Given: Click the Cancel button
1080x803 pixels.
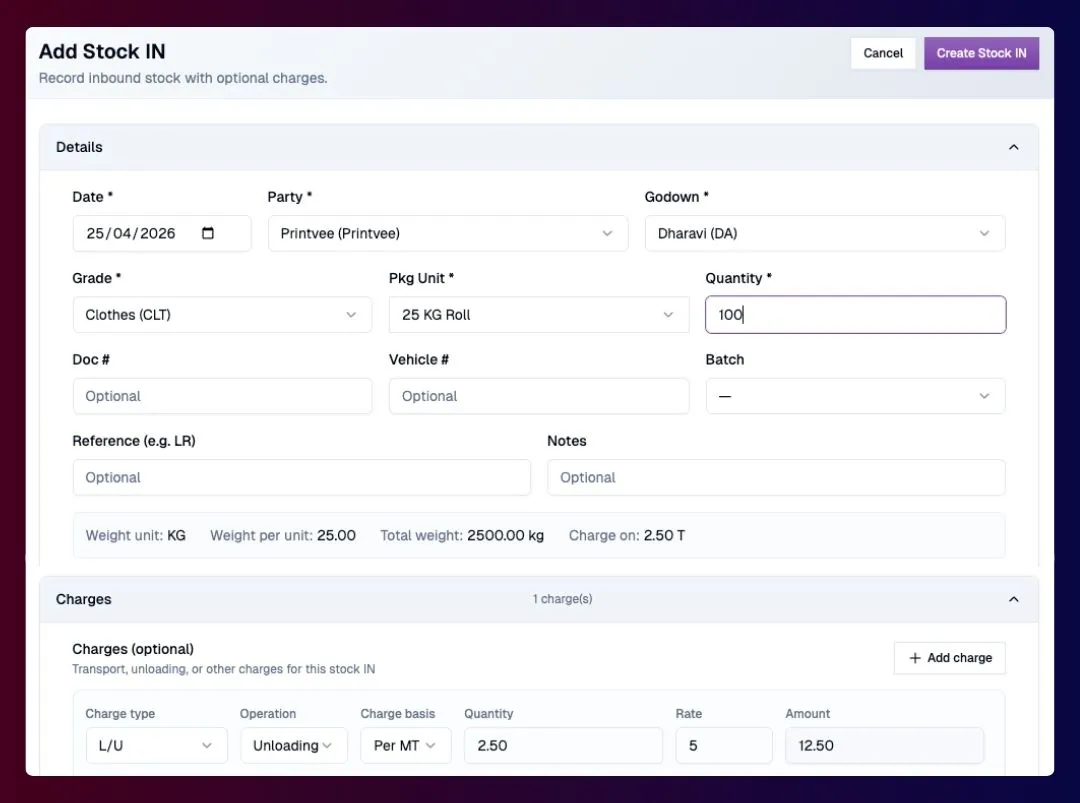Looking at the screenshot, I should [x=882, y=53].
